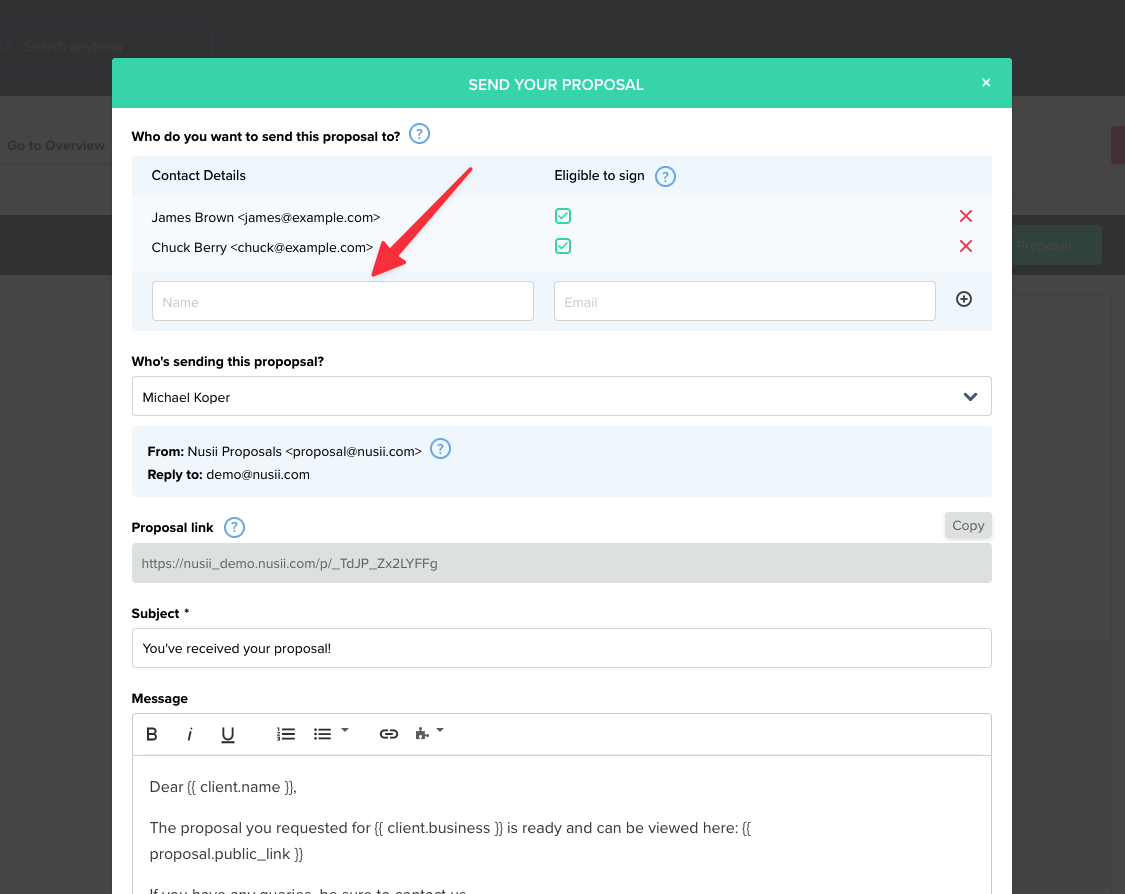
Task: Expand the plugin variables dropdown arrow
Action: 441,730
